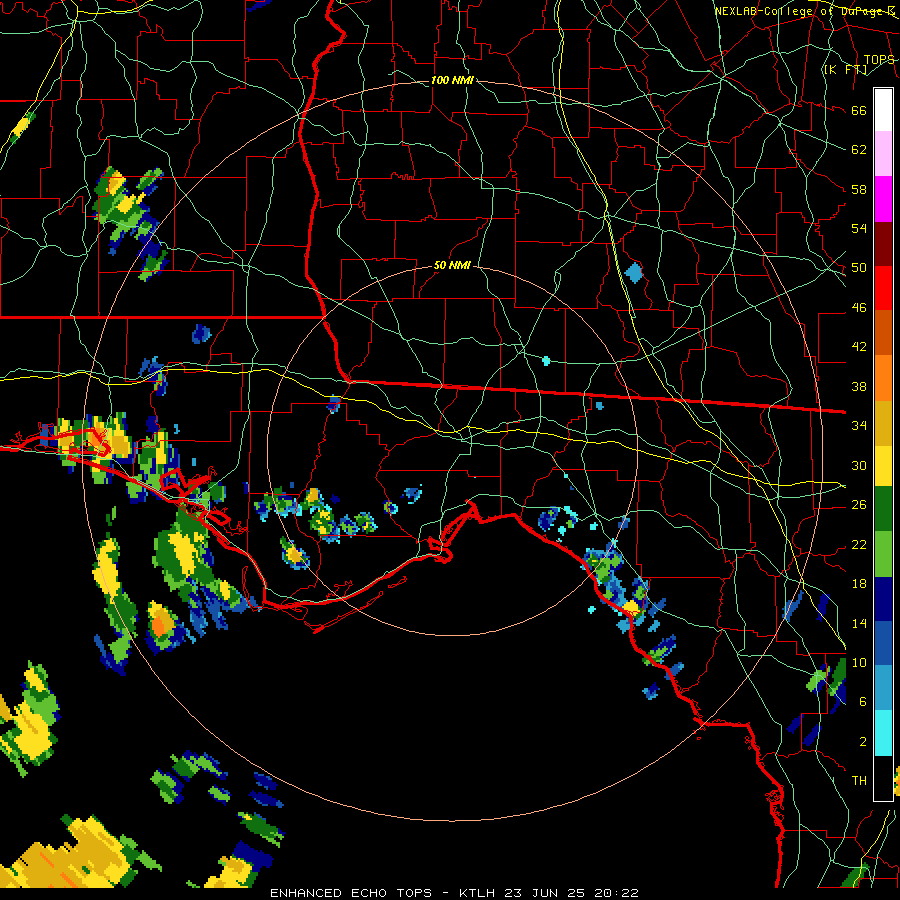Screen dimensions: 900x900
Task: Click the 34 scale label
Action: coord(859,426)
